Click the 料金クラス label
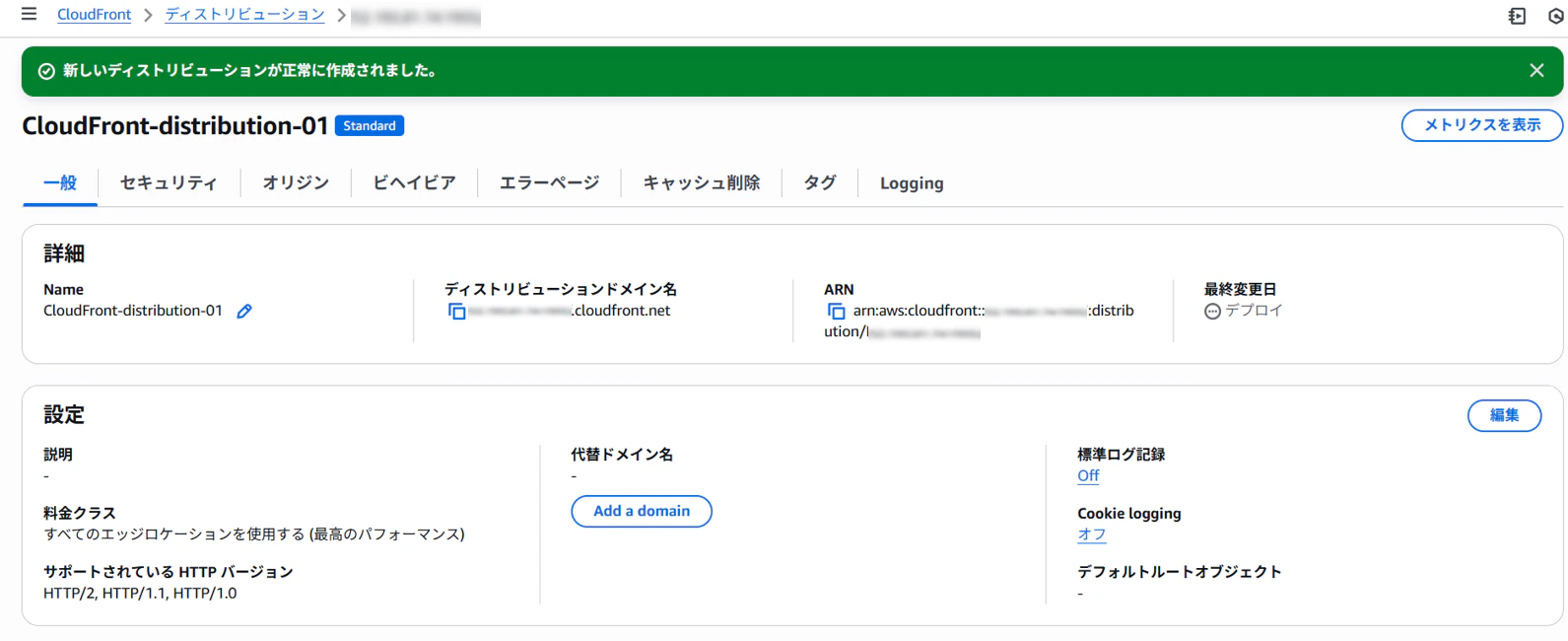 (x=80, y=513)
